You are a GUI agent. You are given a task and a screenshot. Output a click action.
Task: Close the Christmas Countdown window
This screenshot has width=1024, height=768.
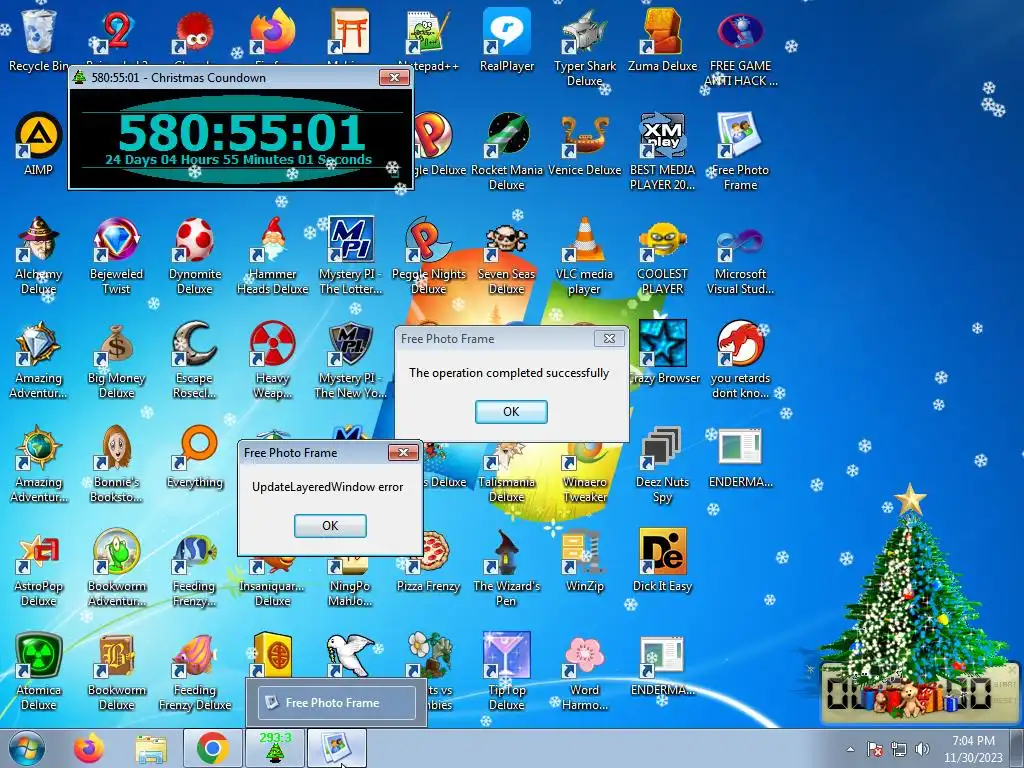tap(394, 78)
